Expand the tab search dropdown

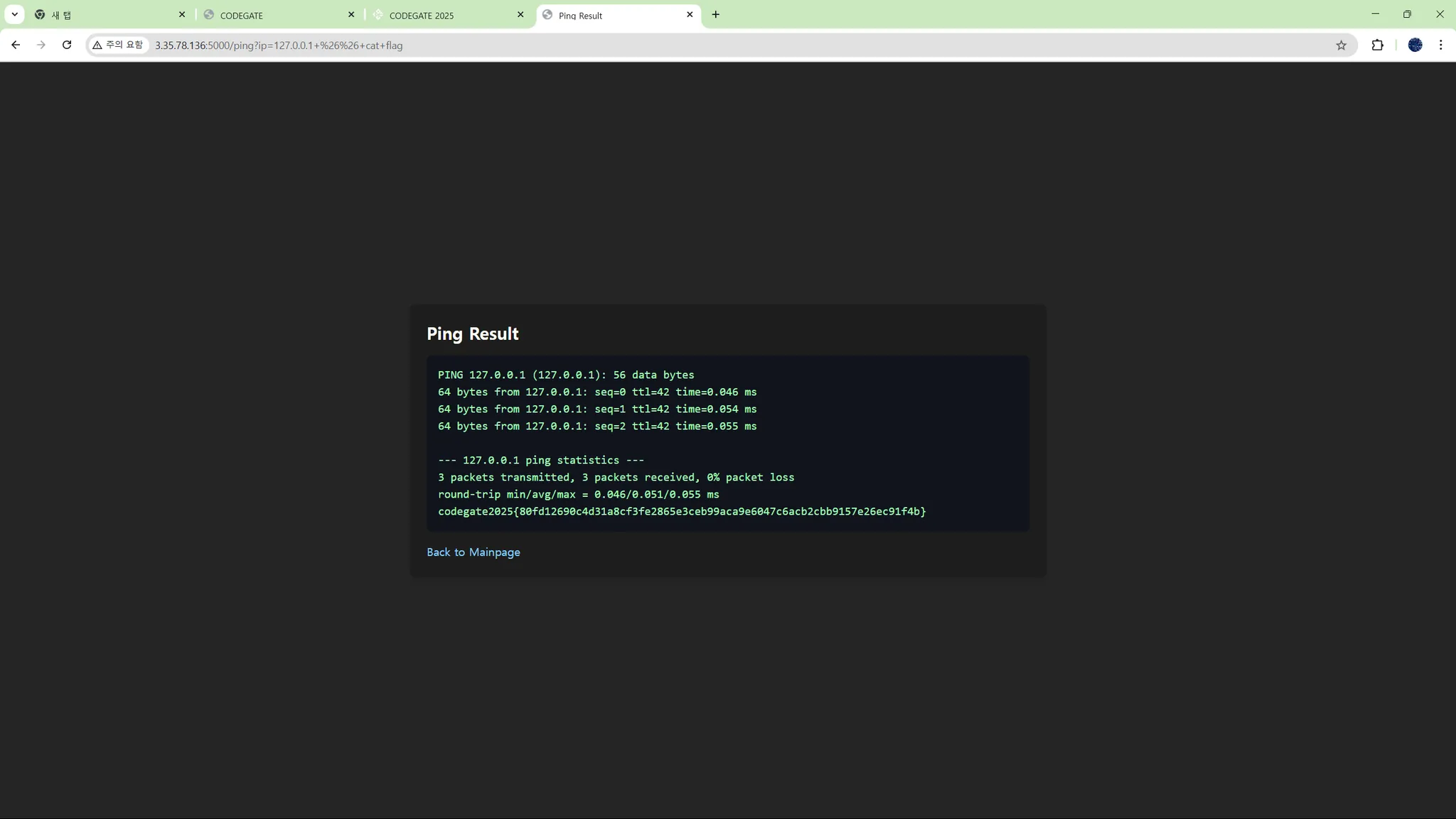[x=14, y=14]
